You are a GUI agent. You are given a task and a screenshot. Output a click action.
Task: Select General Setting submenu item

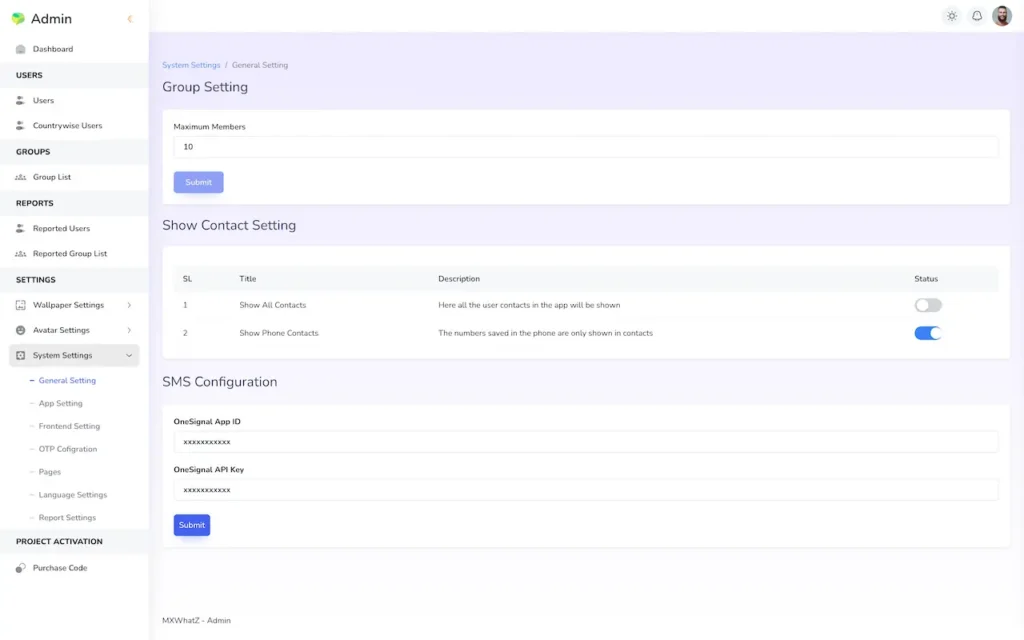click(67, 380)
